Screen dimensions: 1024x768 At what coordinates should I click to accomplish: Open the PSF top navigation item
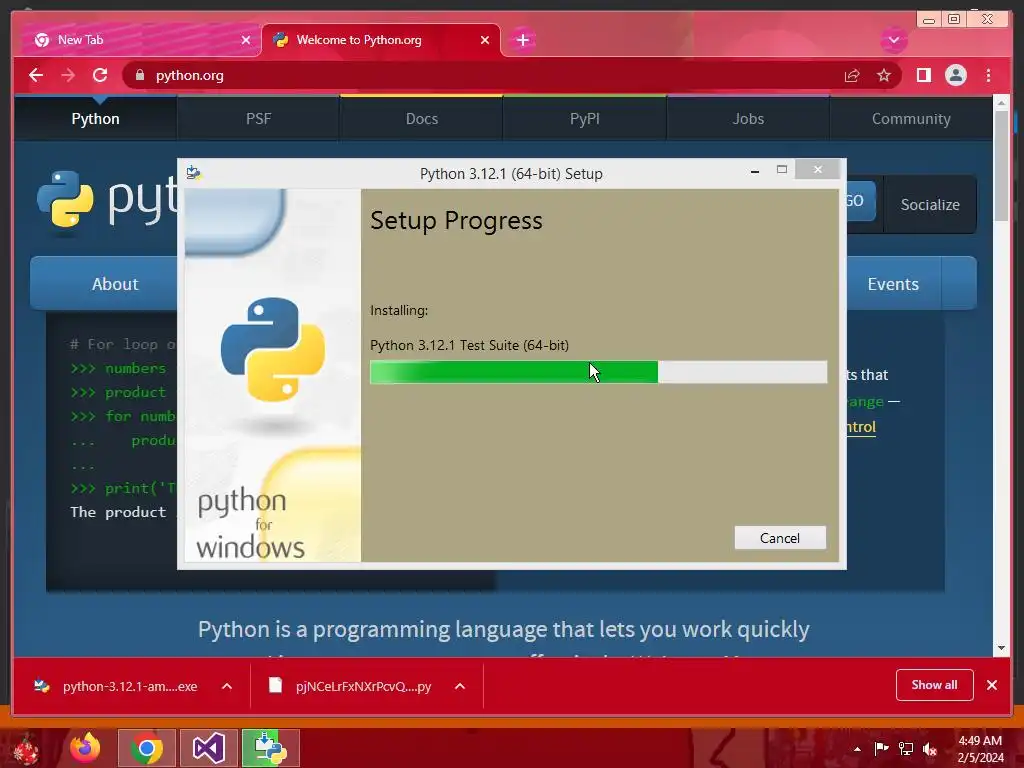coord(259,119)
